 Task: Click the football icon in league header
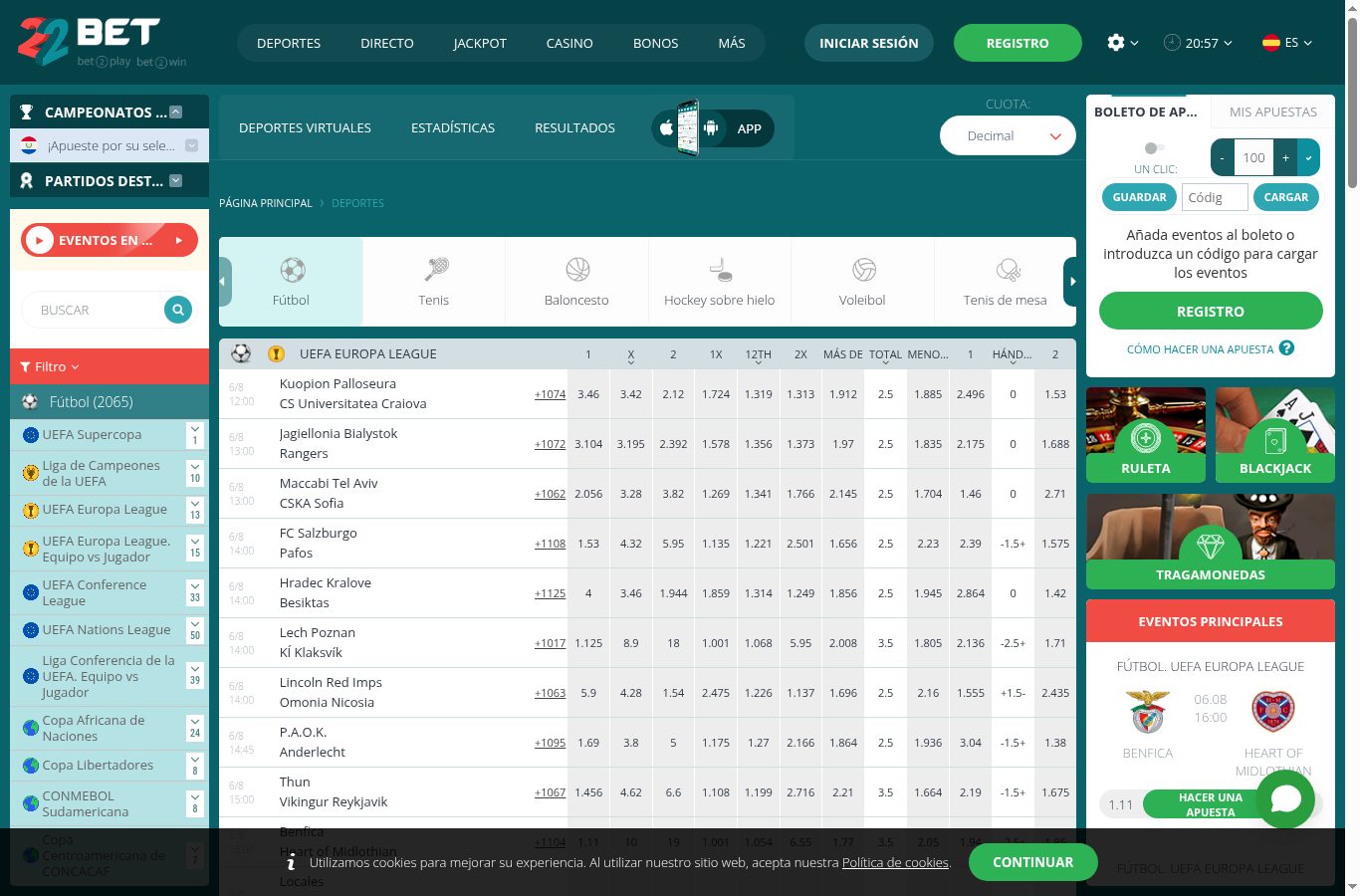(241, 353)
